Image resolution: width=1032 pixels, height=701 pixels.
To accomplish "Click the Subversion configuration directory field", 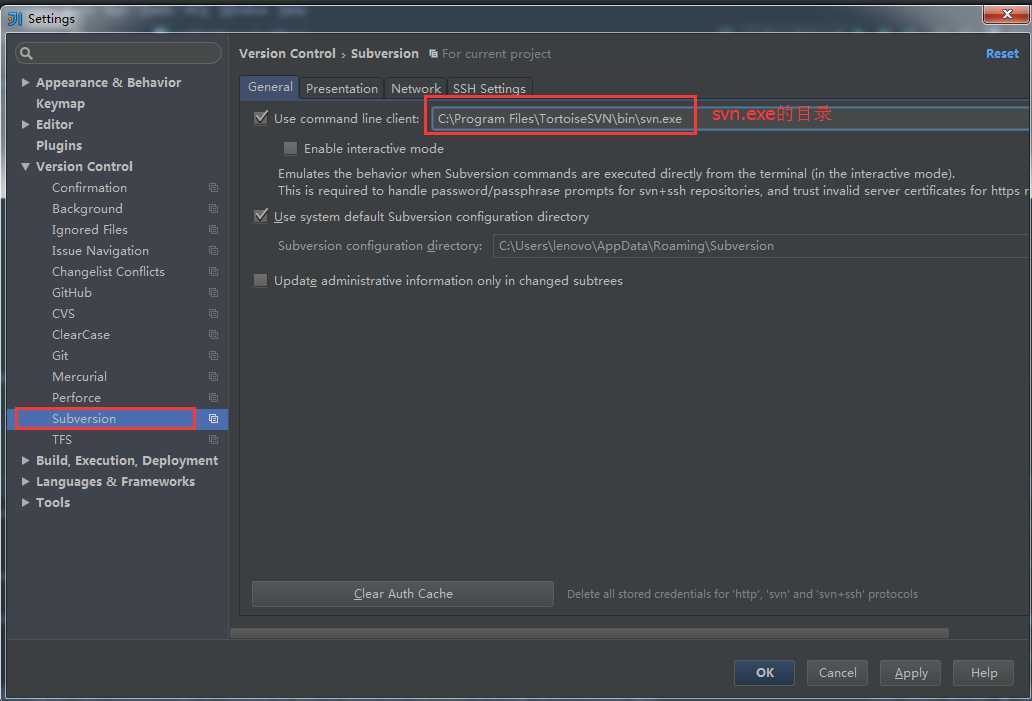I will point(761,246).
